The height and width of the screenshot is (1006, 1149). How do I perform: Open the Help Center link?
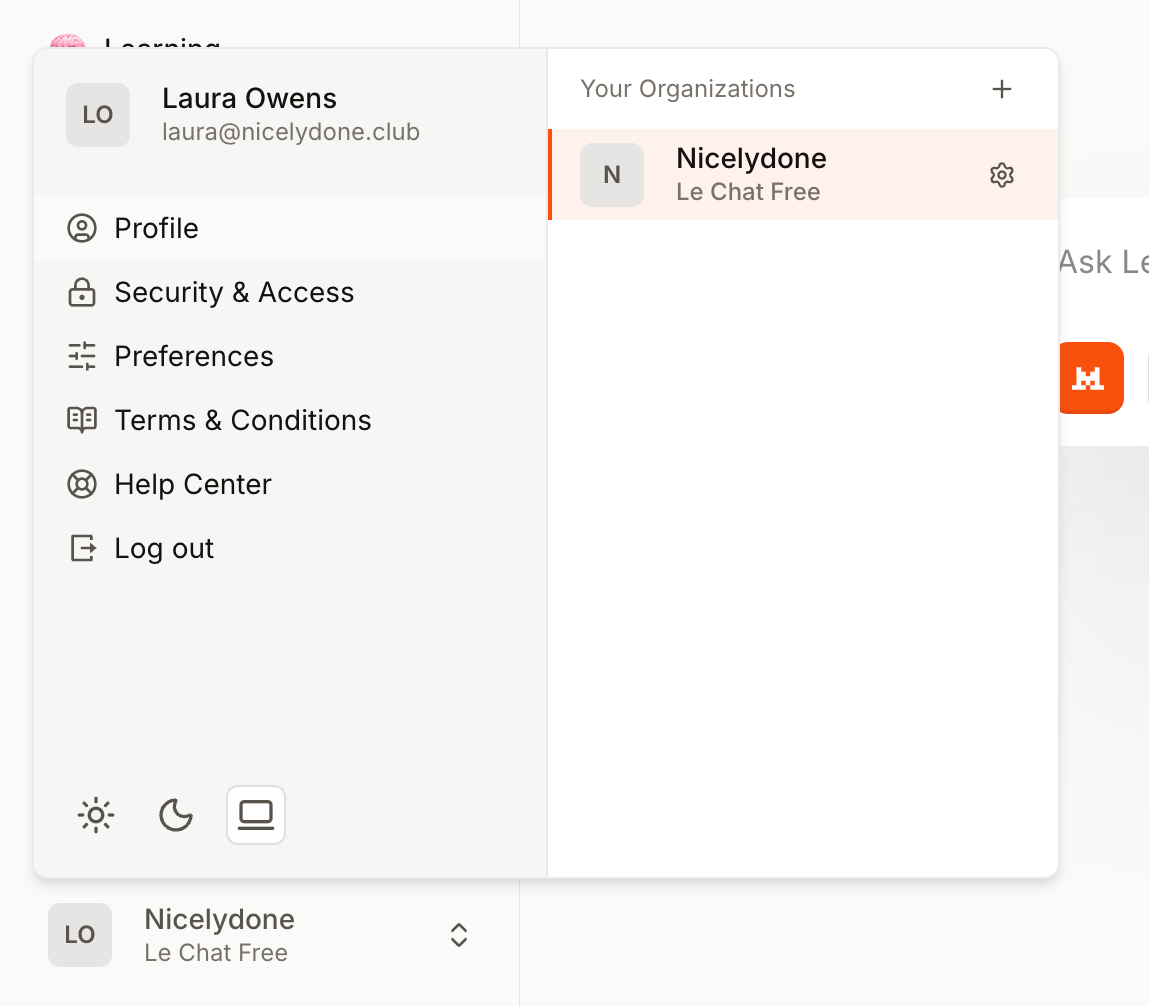193,484
